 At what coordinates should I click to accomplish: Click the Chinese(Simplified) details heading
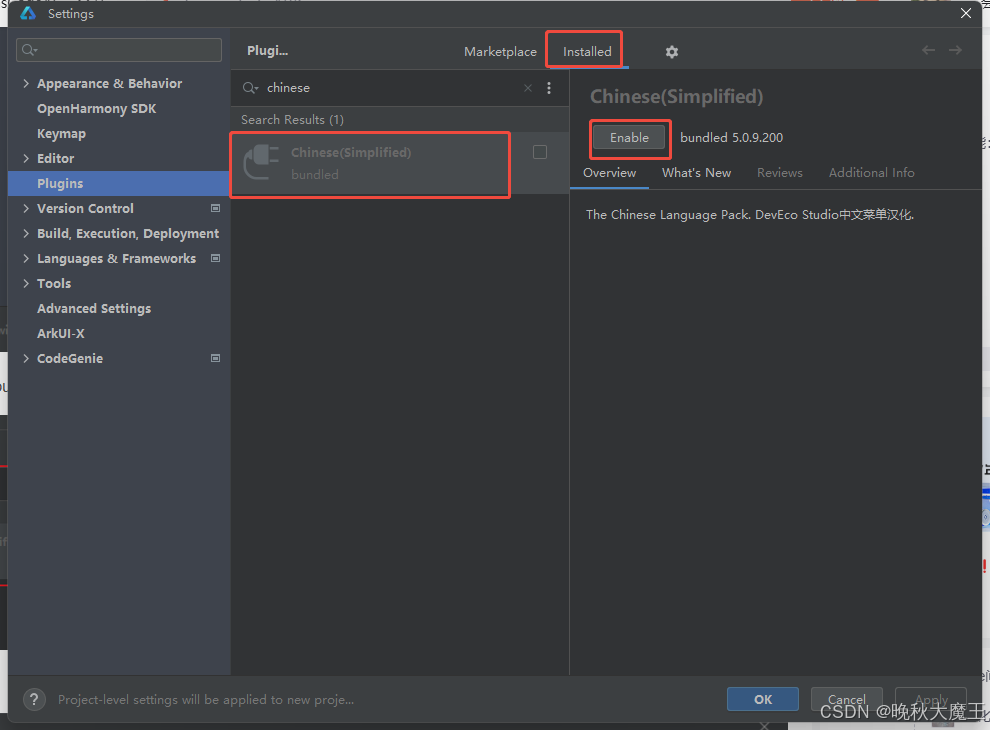tap(676, 97)
